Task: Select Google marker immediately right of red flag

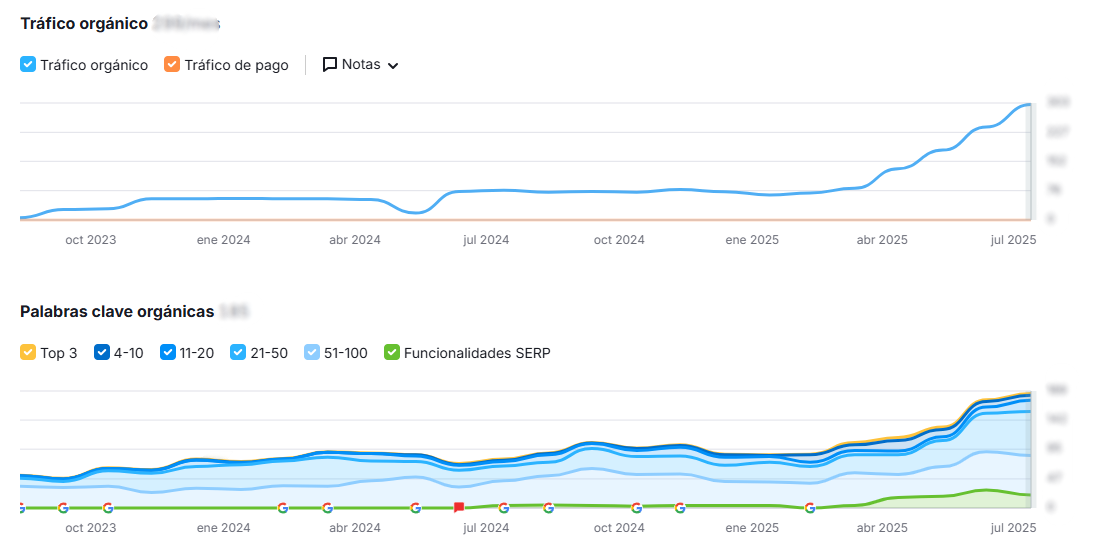Action: [504, 508]
